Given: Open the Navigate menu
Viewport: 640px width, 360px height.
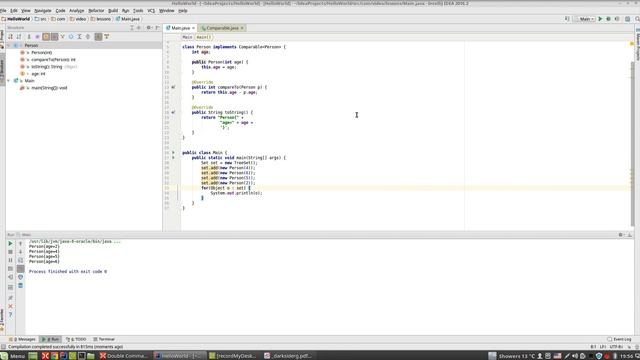Looking at the screenshot, I should [42, 11].
